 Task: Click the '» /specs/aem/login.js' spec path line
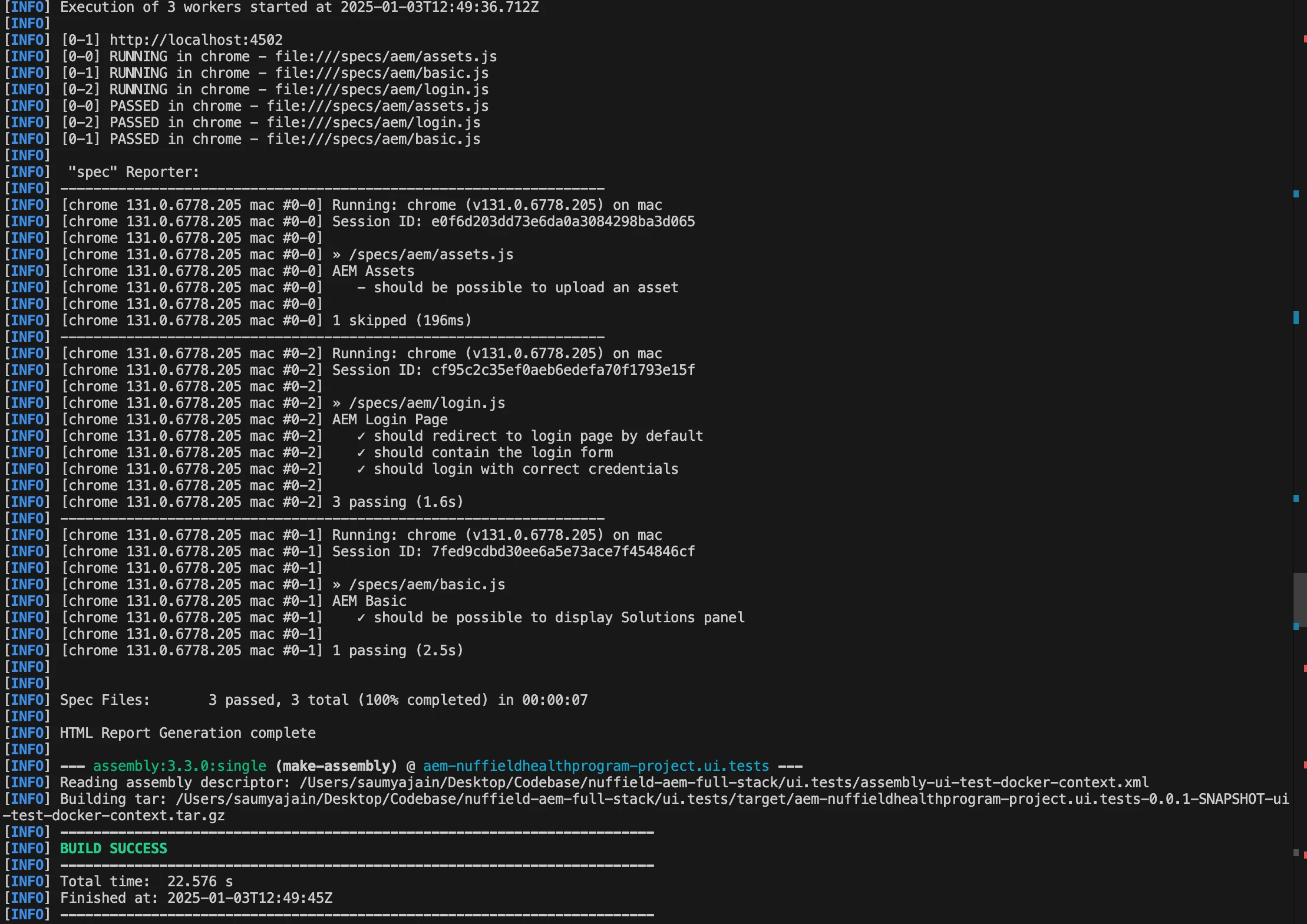pyautogui.click(x=418, y=403)
